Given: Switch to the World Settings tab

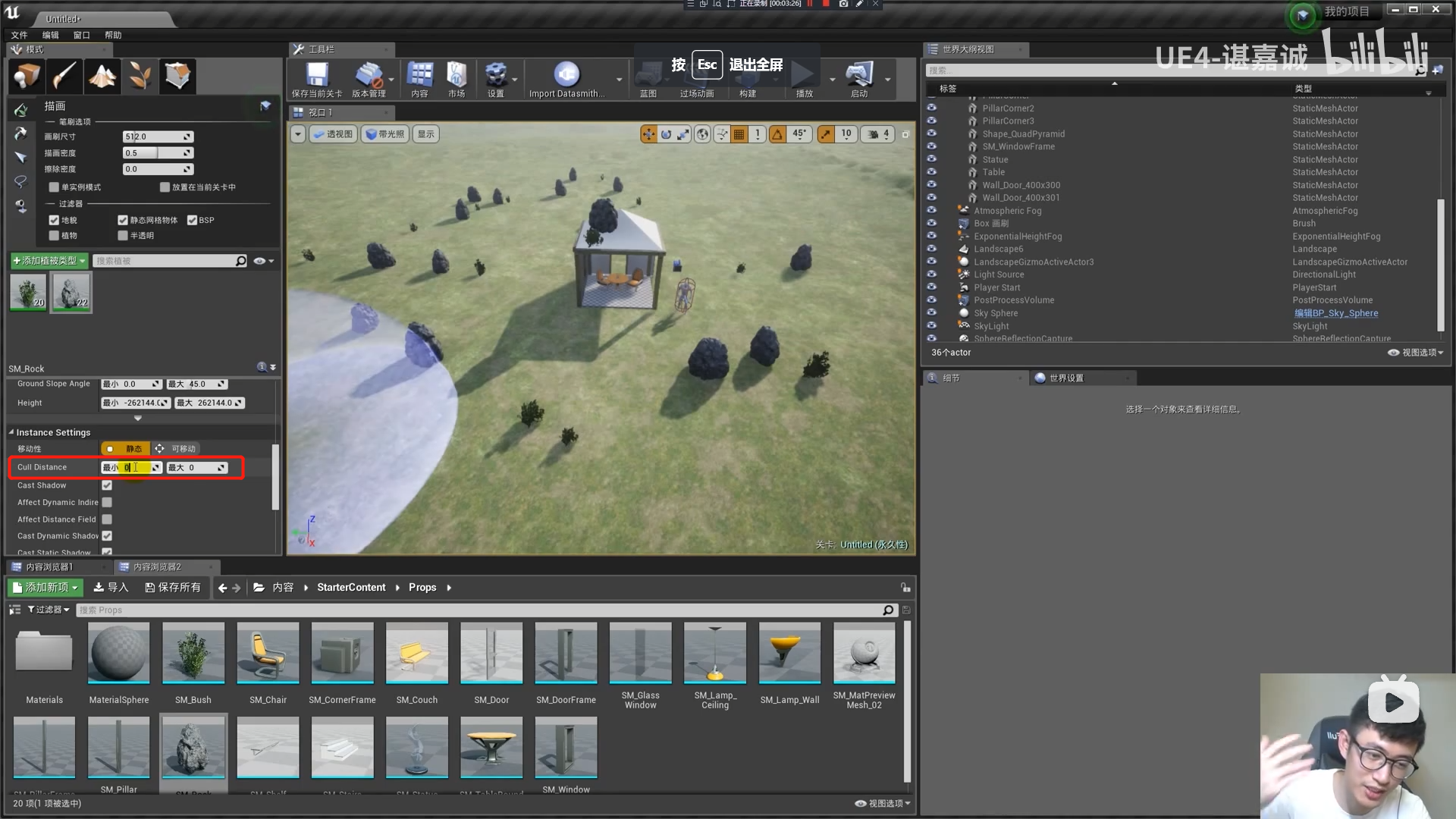Looking at the screenshot, I should [x=1065, y=378].
